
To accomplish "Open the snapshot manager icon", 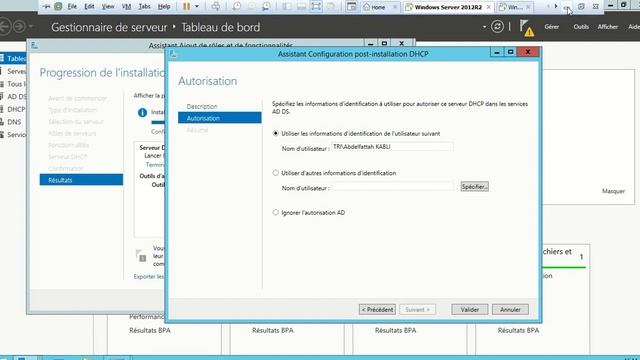I will click(267, 7).
